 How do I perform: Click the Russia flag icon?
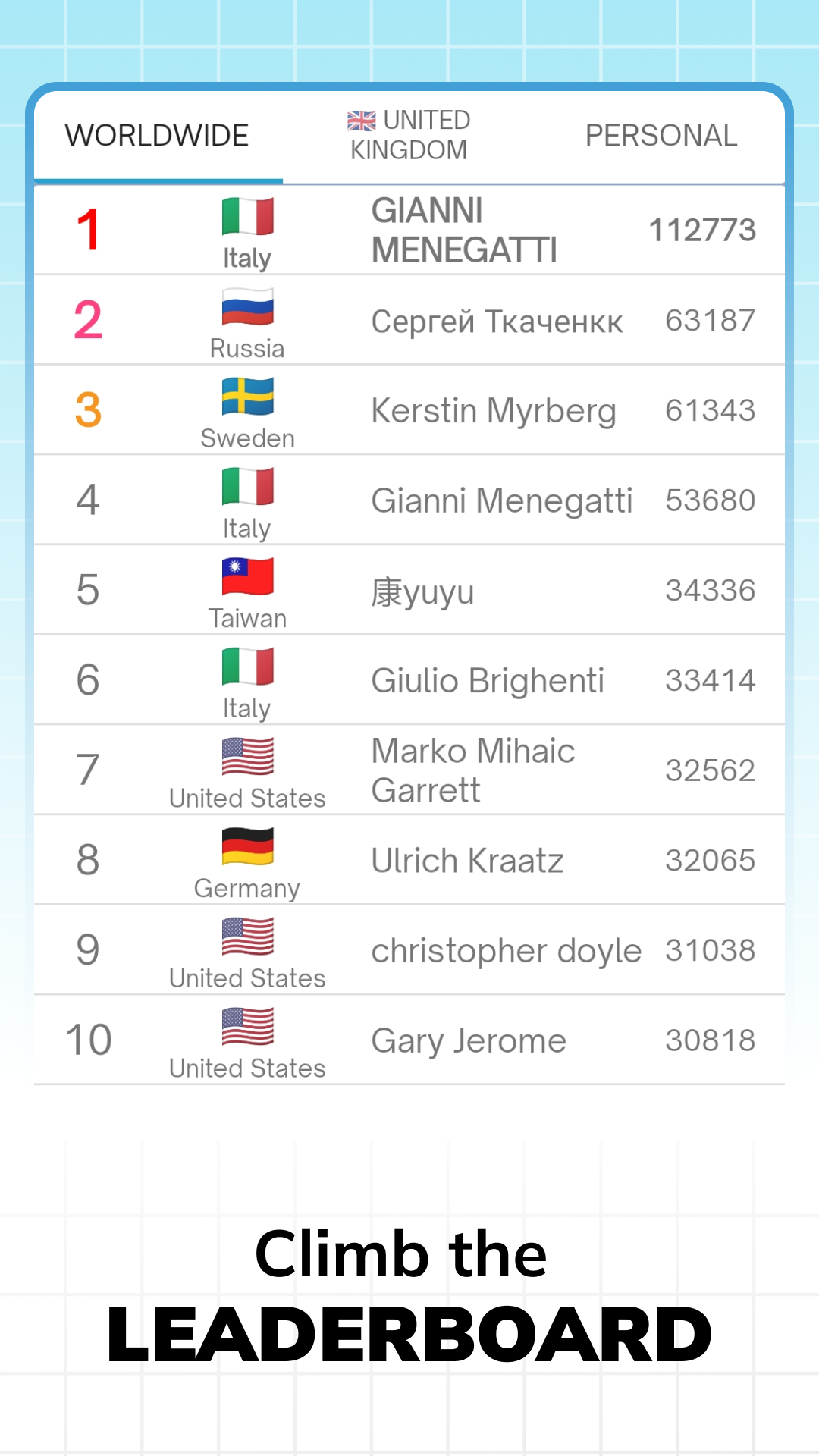(x=247, y=308)
